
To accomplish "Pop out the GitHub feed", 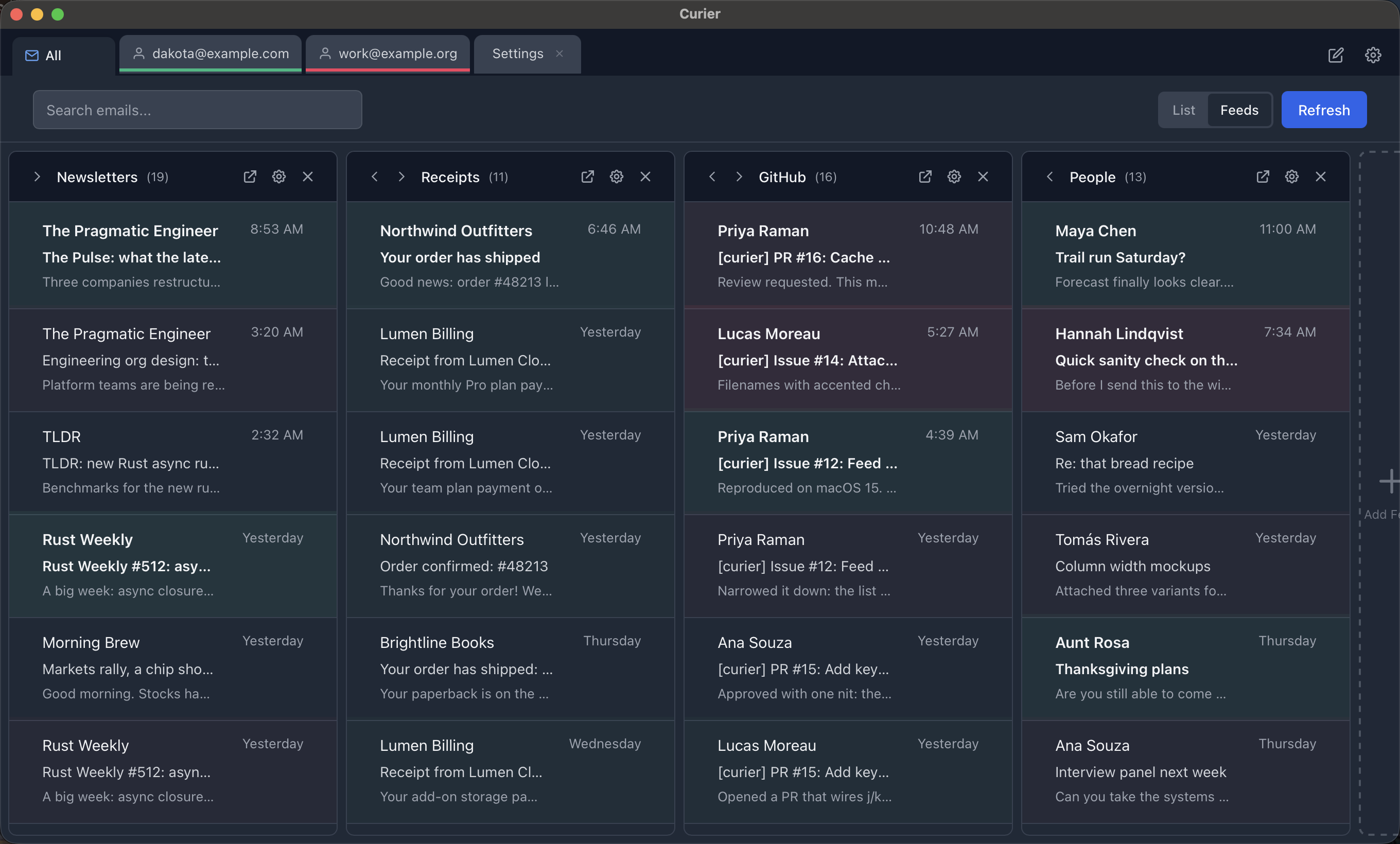I will pyautogui.click(x=925, y=177).
